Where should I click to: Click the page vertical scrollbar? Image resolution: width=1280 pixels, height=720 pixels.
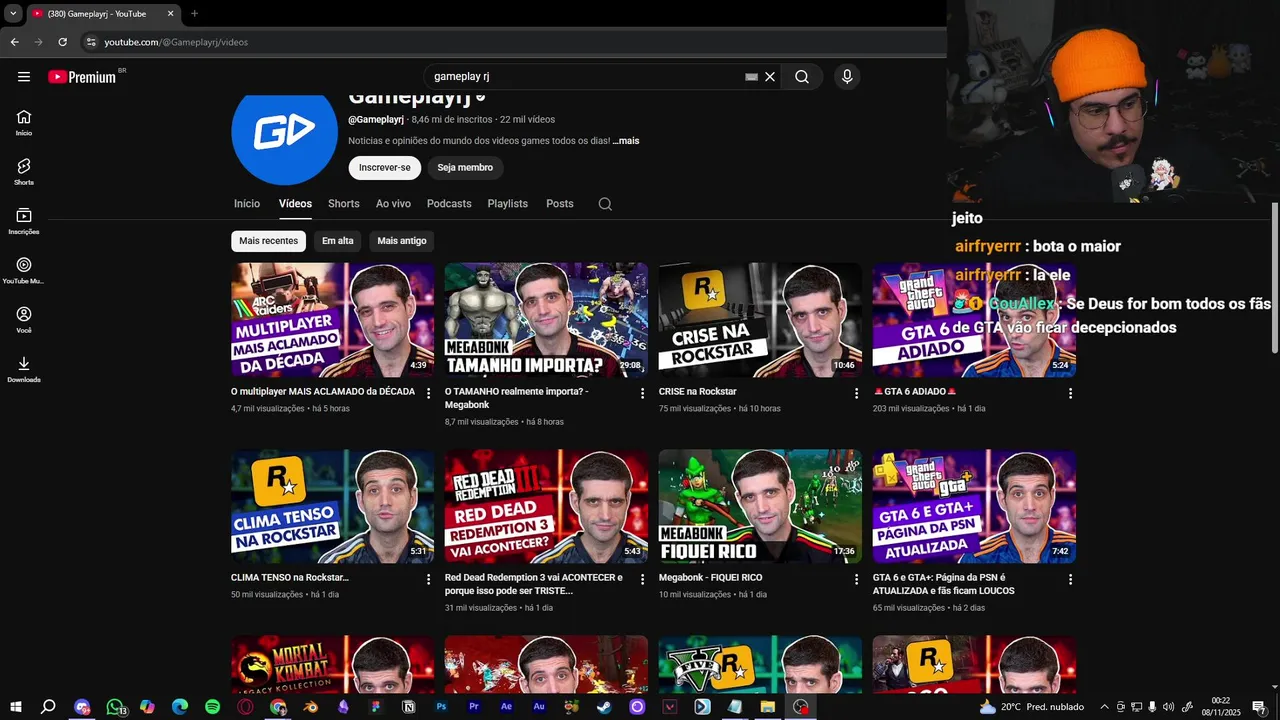pyautogui.click(x=1274, y=278)
